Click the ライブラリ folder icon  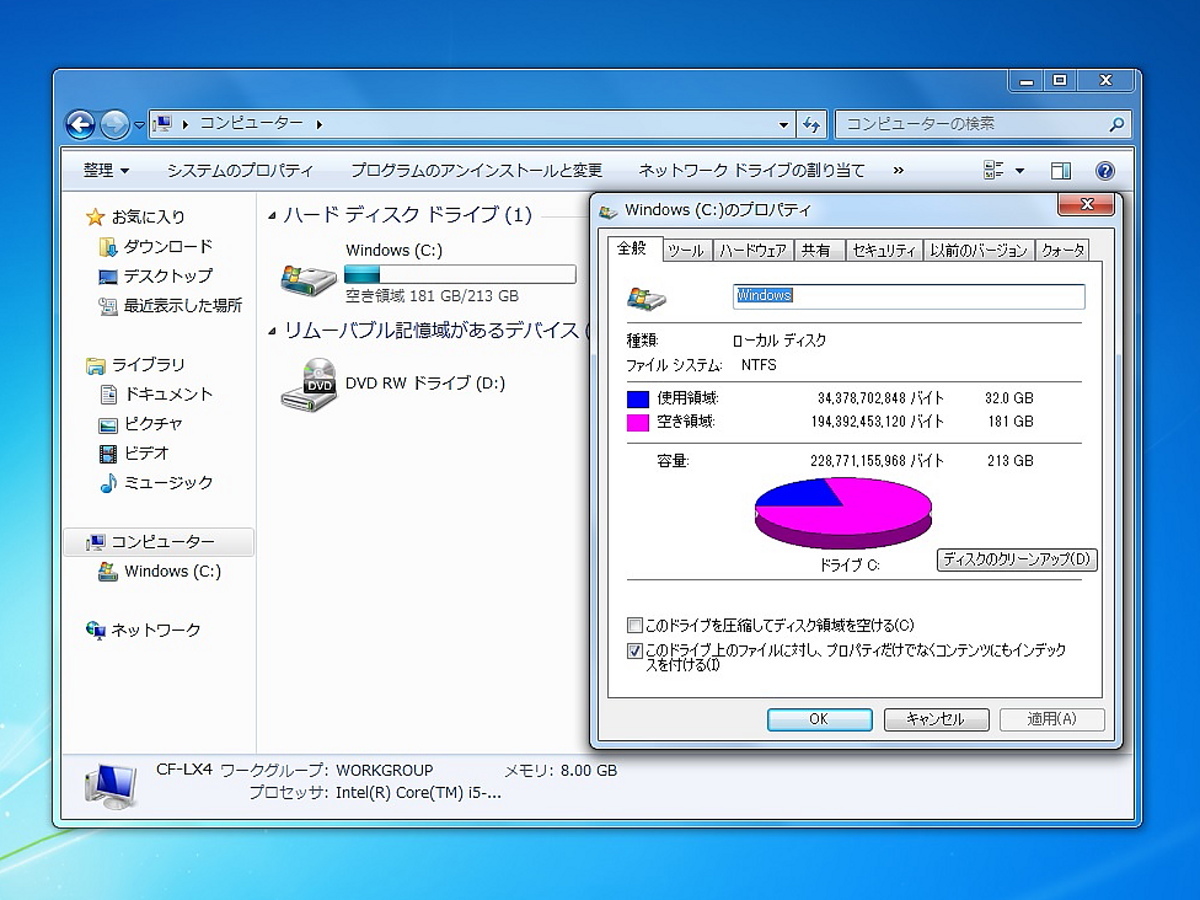pos(95,365)
